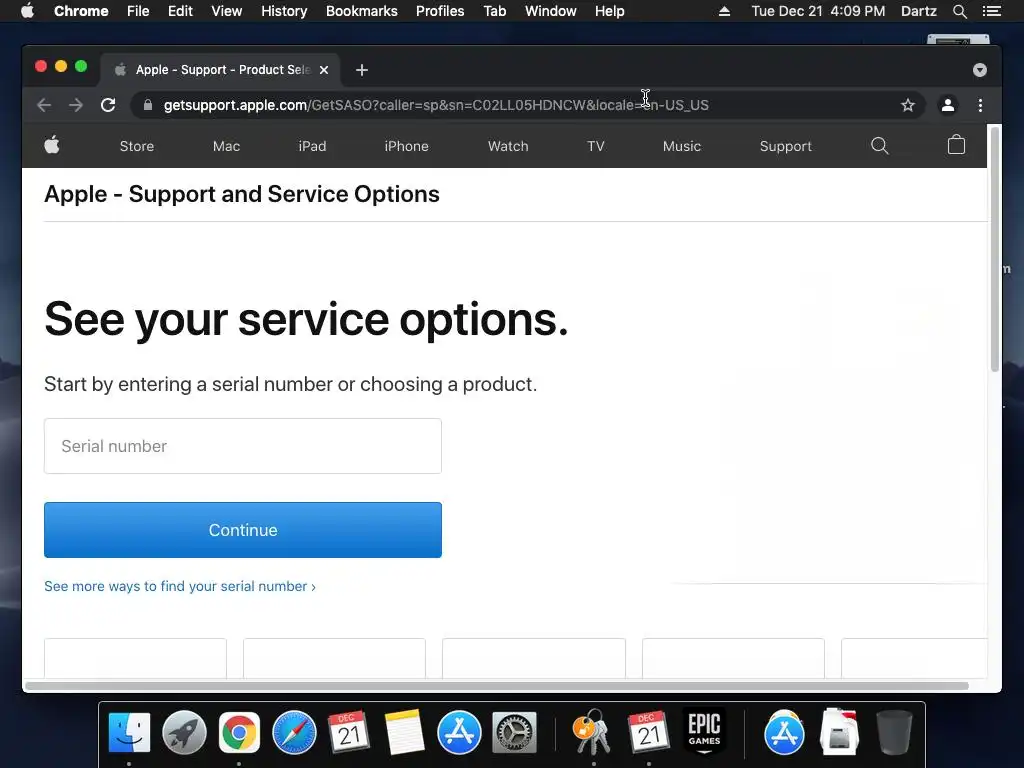The width and height of the screenshot is (1024, 768).
Task: Click the Chrome forward arrow button
Action: tap(76, 105)
